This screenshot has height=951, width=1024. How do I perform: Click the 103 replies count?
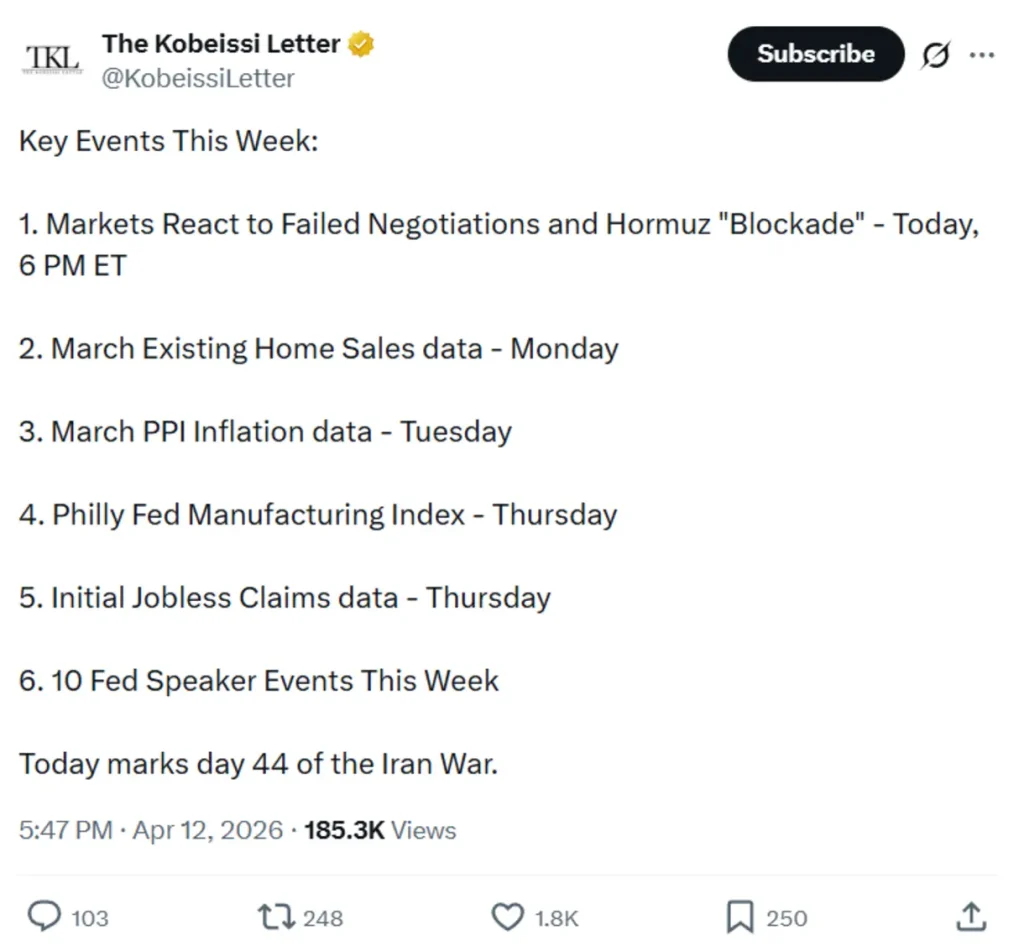click(90, 916)
